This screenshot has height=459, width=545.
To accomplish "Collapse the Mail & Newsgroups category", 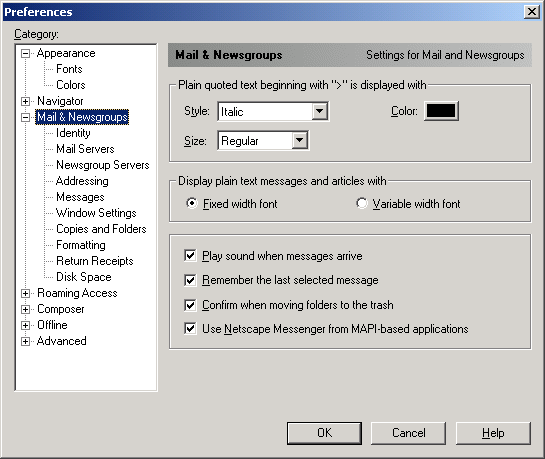I will [x=25, y=117].
